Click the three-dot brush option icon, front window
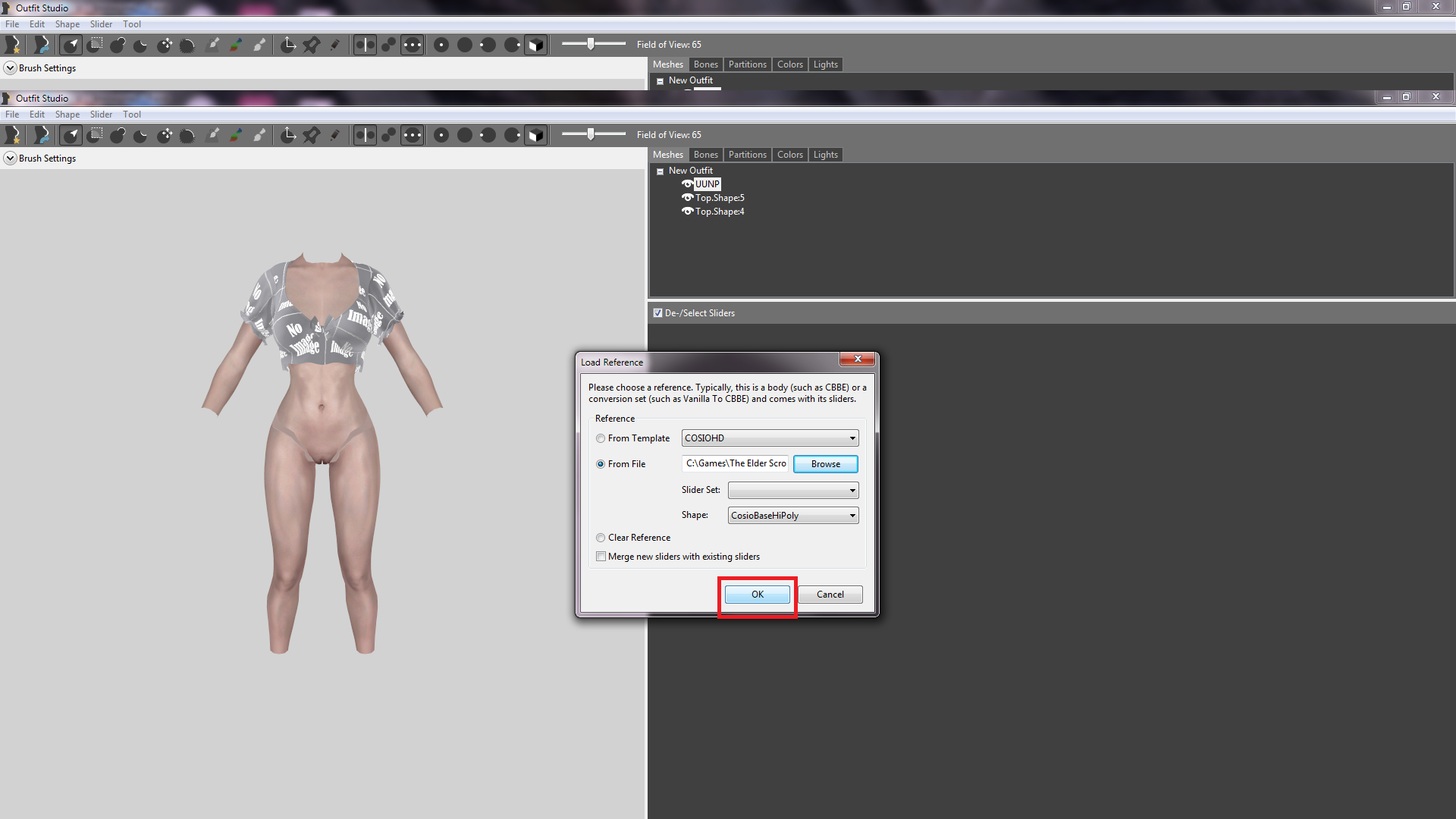Viewport: 1456px width, 819px height. pos(412,135)
